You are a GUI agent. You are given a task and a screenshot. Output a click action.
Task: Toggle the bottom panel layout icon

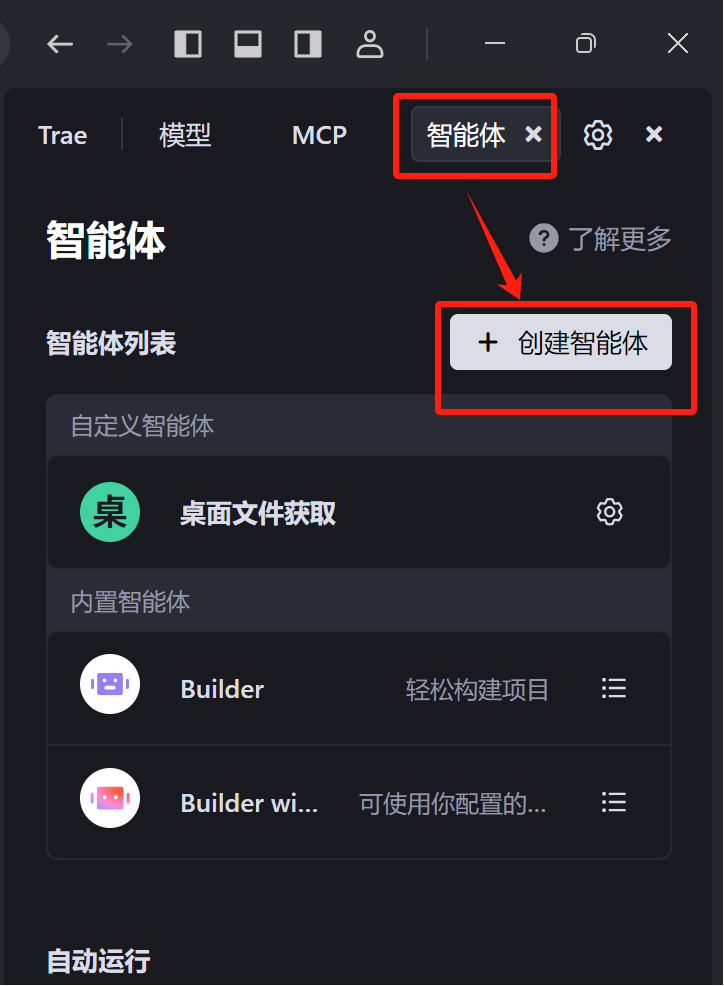click(248, 44)
